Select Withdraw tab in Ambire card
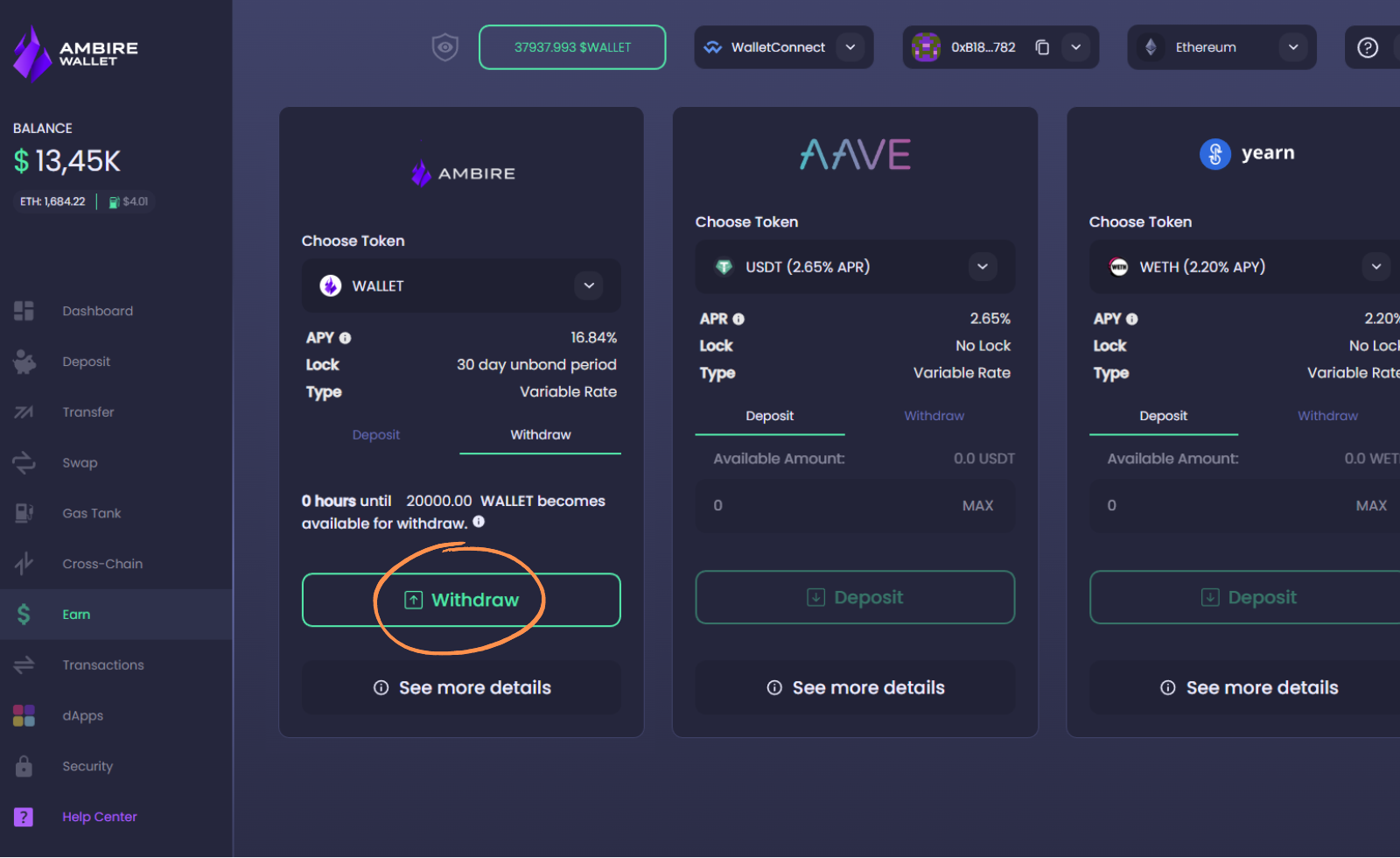Viewport: 1400px width, 858px height. 541,435
